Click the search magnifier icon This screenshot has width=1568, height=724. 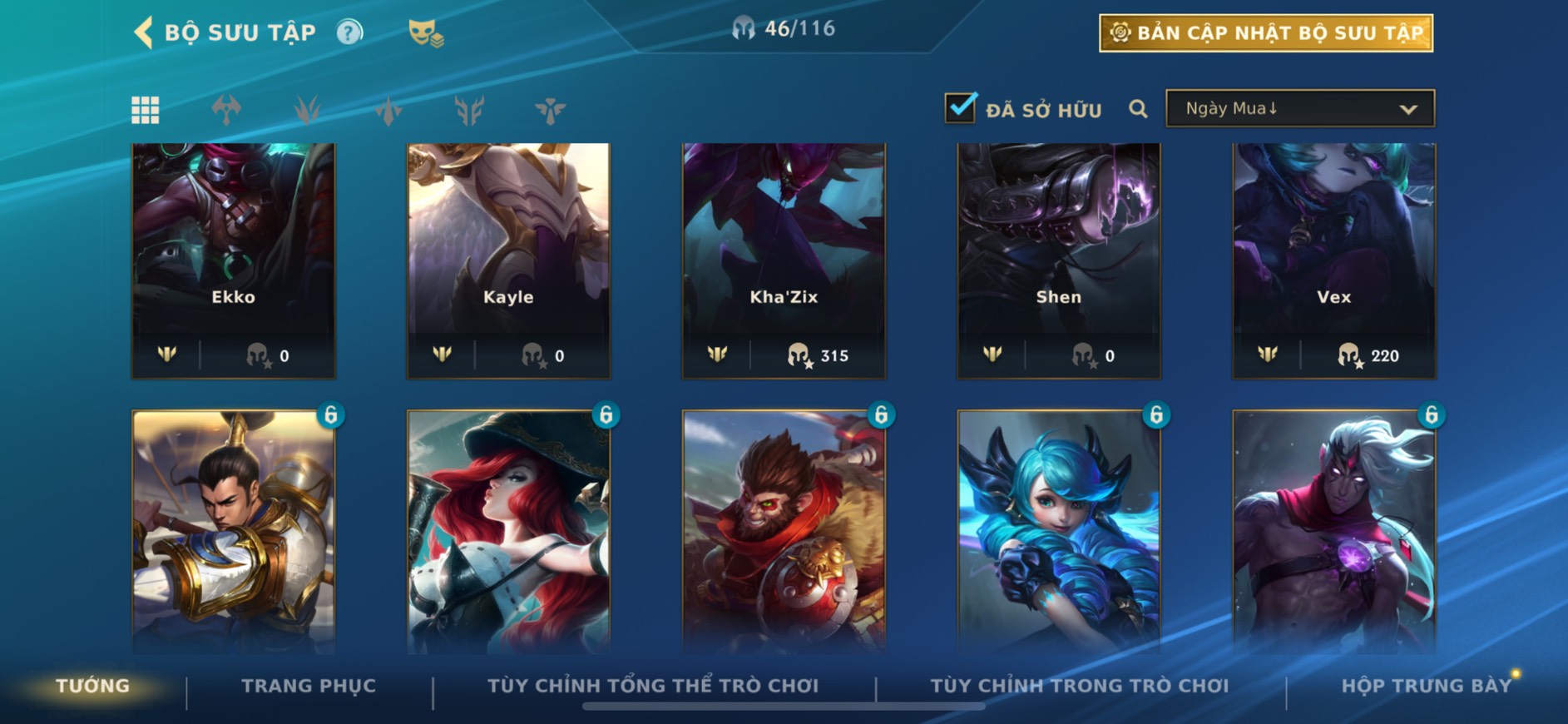point(1138,109)
